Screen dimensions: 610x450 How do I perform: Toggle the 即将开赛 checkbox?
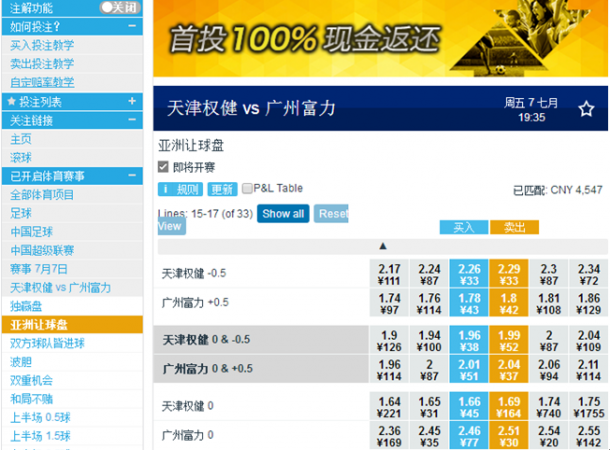(163, 167)
